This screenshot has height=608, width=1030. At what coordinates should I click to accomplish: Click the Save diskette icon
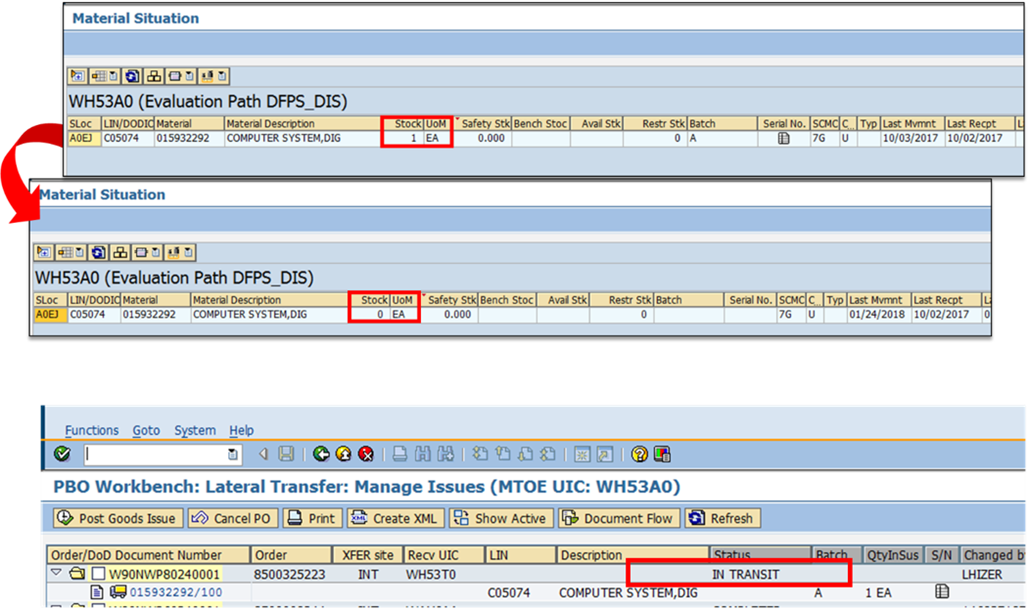(286, 455)
